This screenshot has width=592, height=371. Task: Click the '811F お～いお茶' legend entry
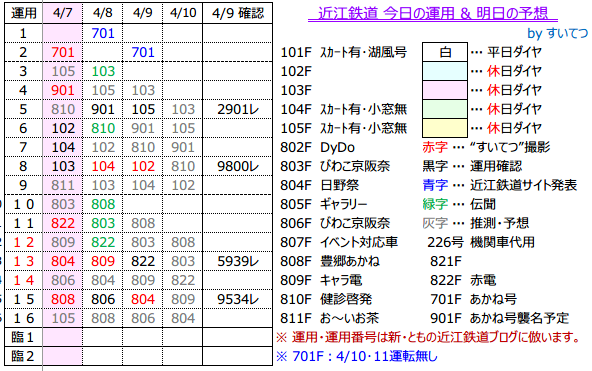tap(330, 318)
